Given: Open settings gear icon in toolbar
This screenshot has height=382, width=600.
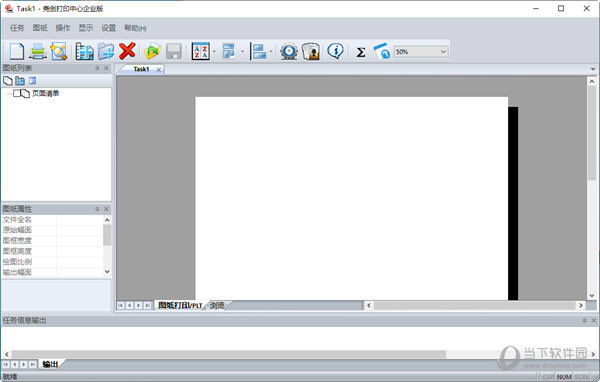Looking at the screenshot, I should [x=289, y=51].
